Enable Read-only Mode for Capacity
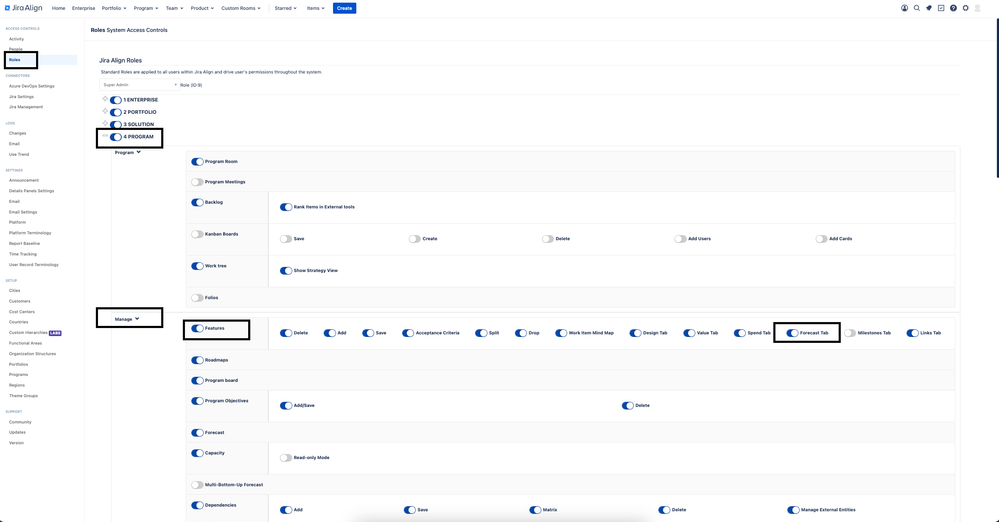999x522 pixels. [x=286, y=458]
